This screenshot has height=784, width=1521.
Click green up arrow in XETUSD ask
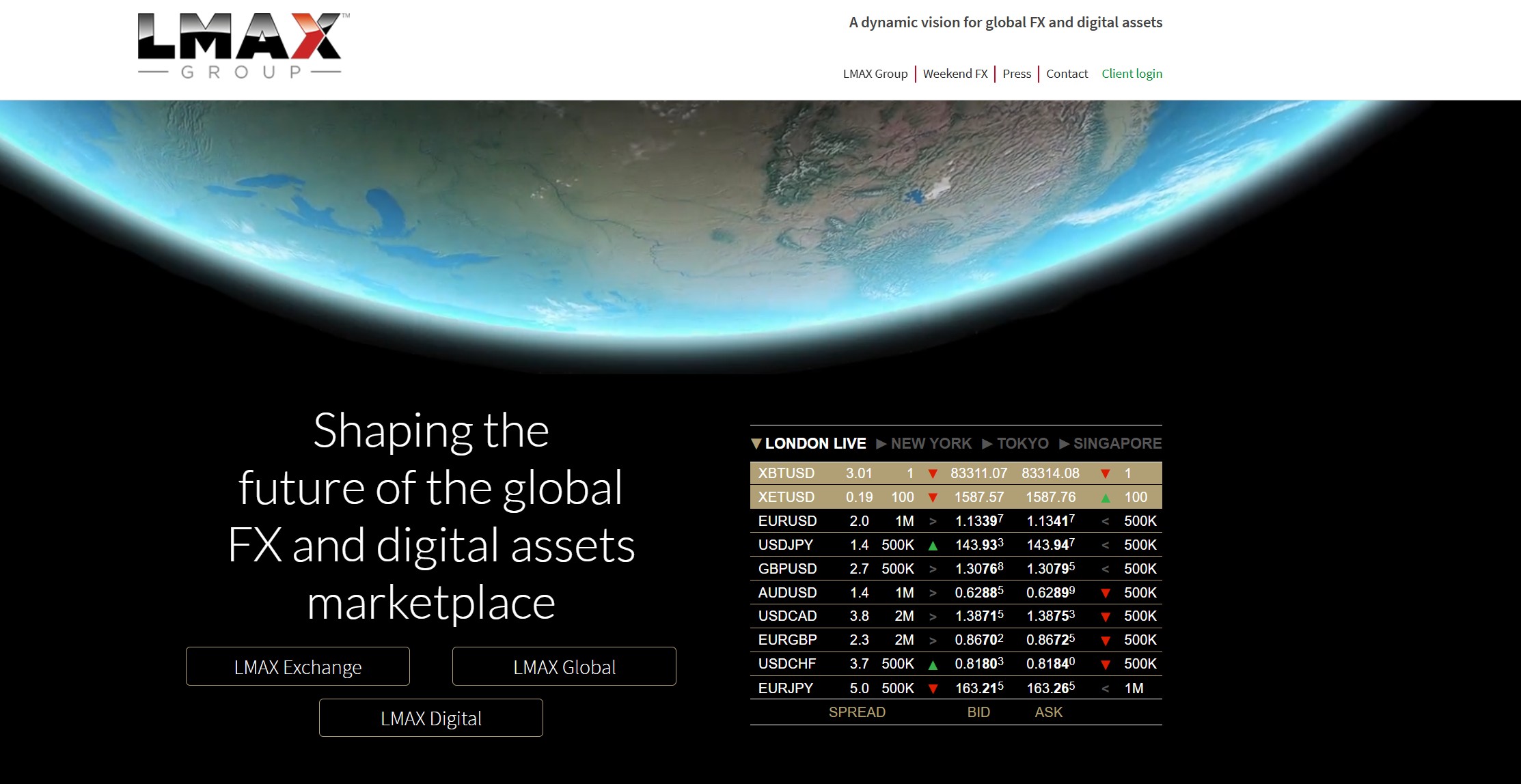click(1105, 498)
